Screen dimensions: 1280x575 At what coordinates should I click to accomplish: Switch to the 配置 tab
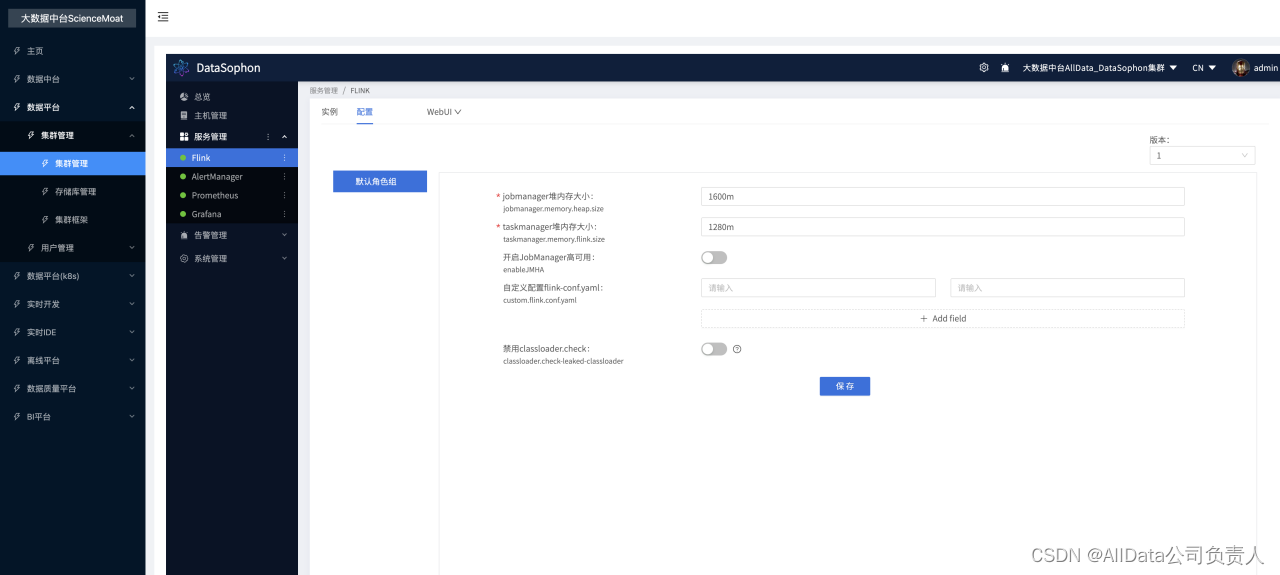coord(365,112)
